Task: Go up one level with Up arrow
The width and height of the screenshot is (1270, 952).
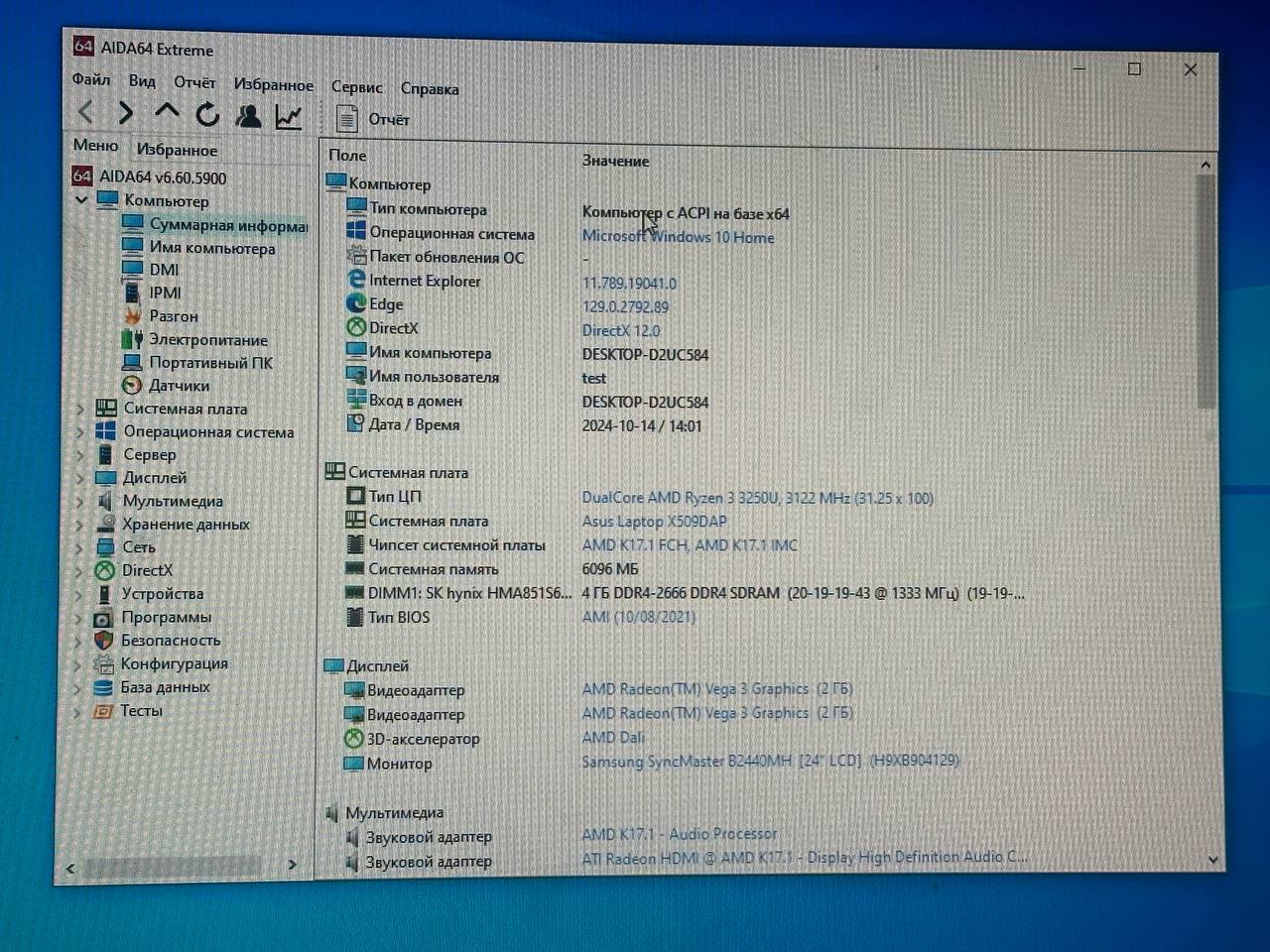Action: 167,112
